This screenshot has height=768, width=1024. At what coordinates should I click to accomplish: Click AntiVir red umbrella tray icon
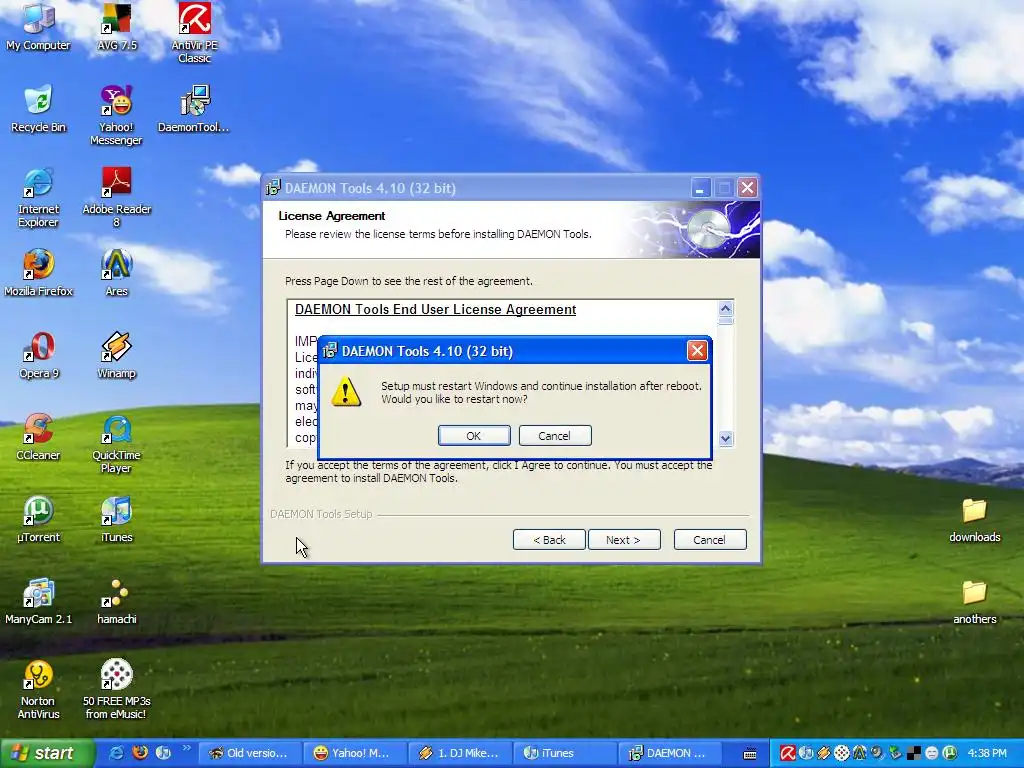788,753
